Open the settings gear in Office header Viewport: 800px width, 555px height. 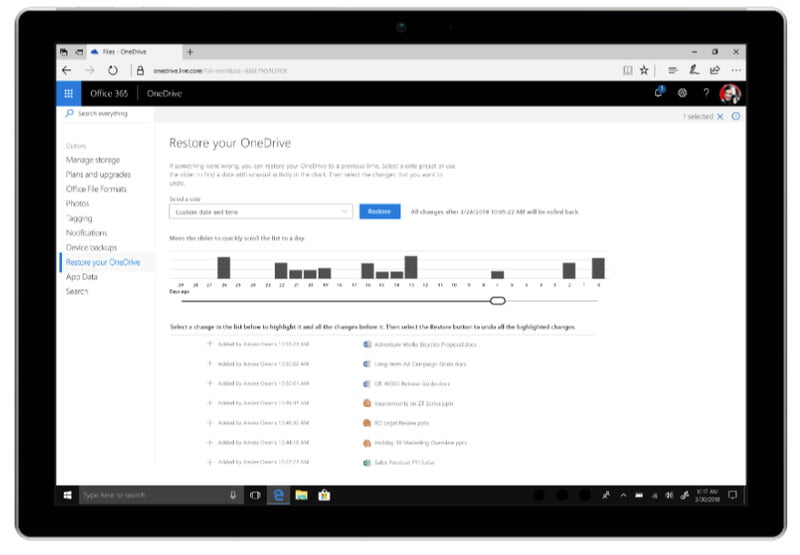click(x=682, y=93)
